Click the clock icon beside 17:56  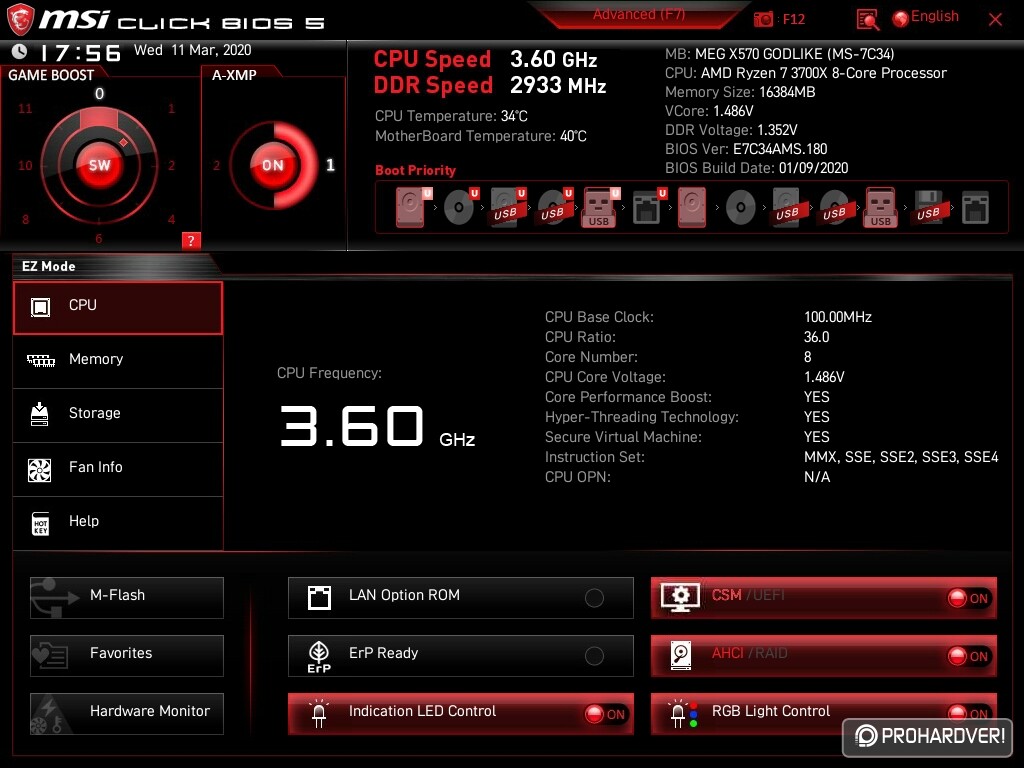click(20, 51)
